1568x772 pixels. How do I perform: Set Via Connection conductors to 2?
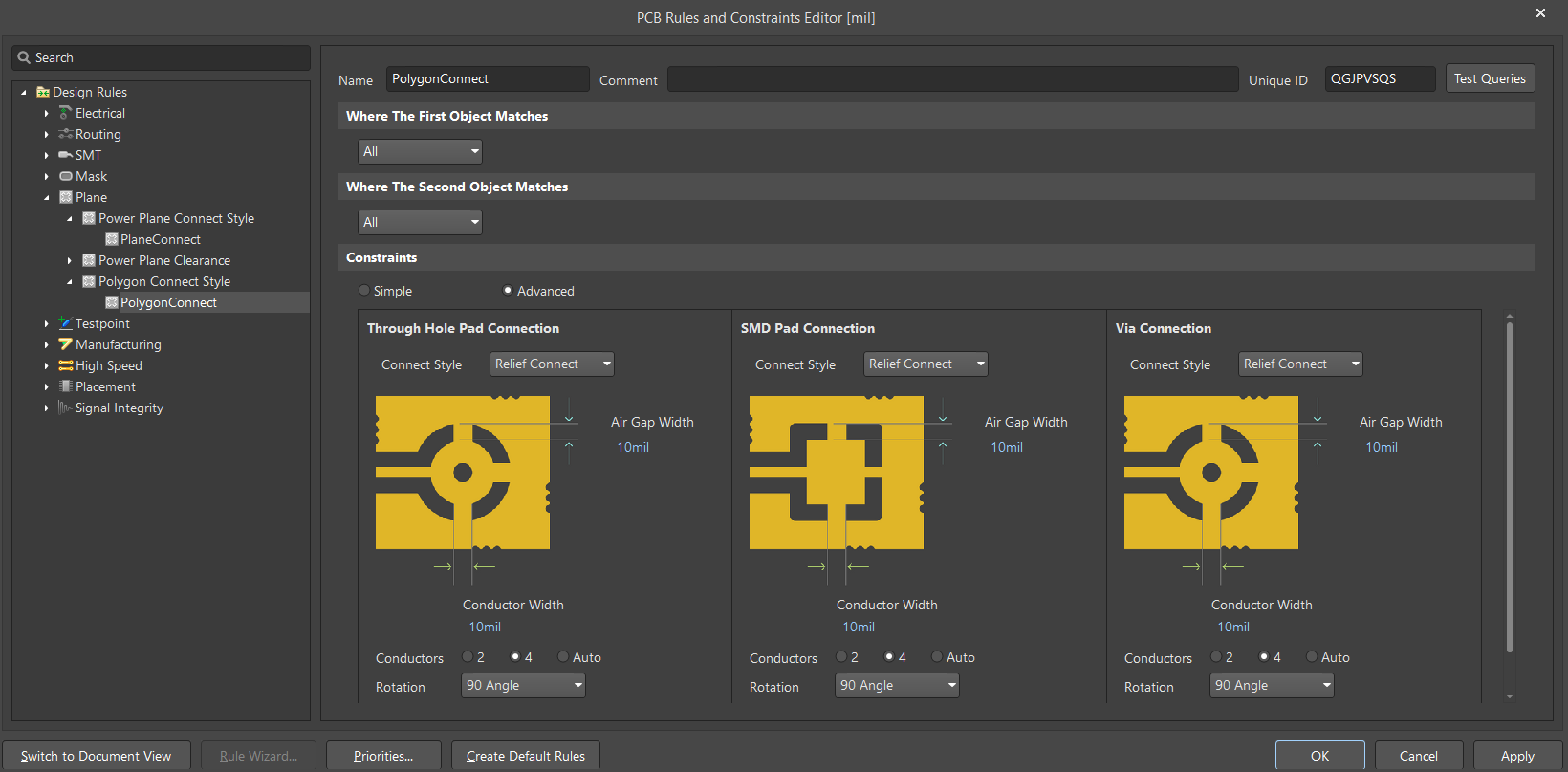(1216, 656)
